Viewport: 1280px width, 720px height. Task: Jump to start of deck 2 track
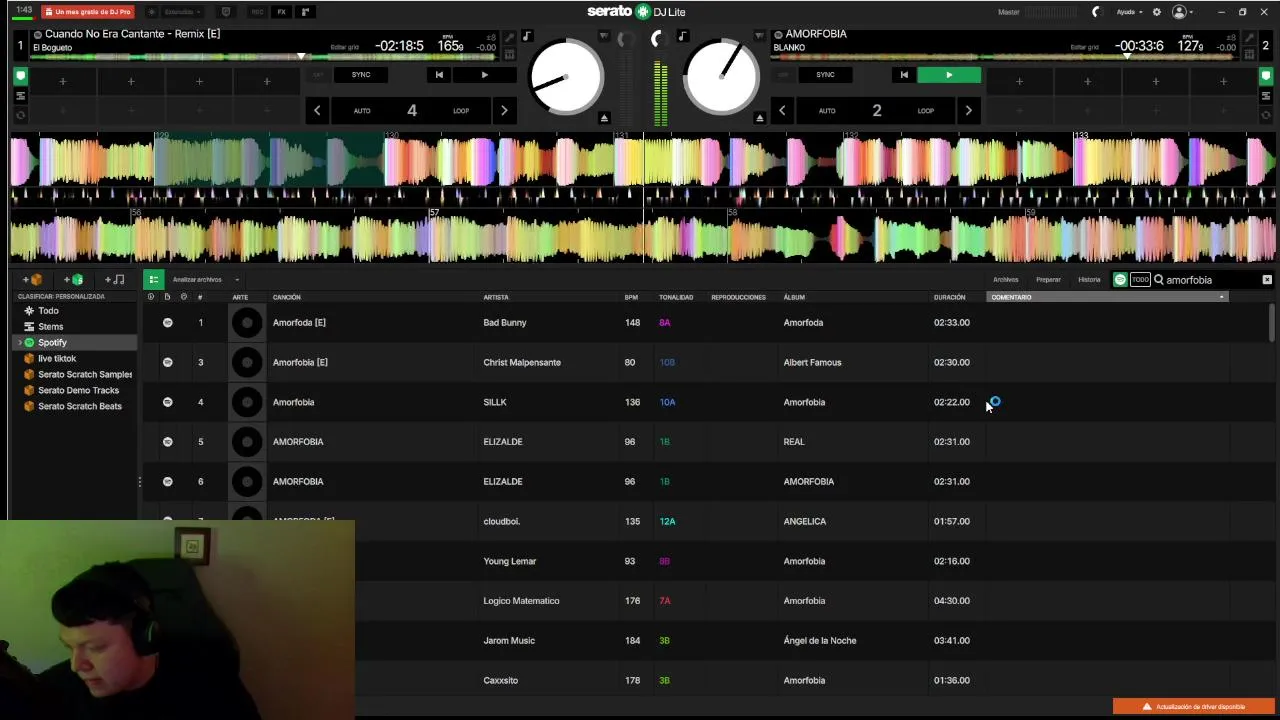pyautogui.click(x=904, y=75)
